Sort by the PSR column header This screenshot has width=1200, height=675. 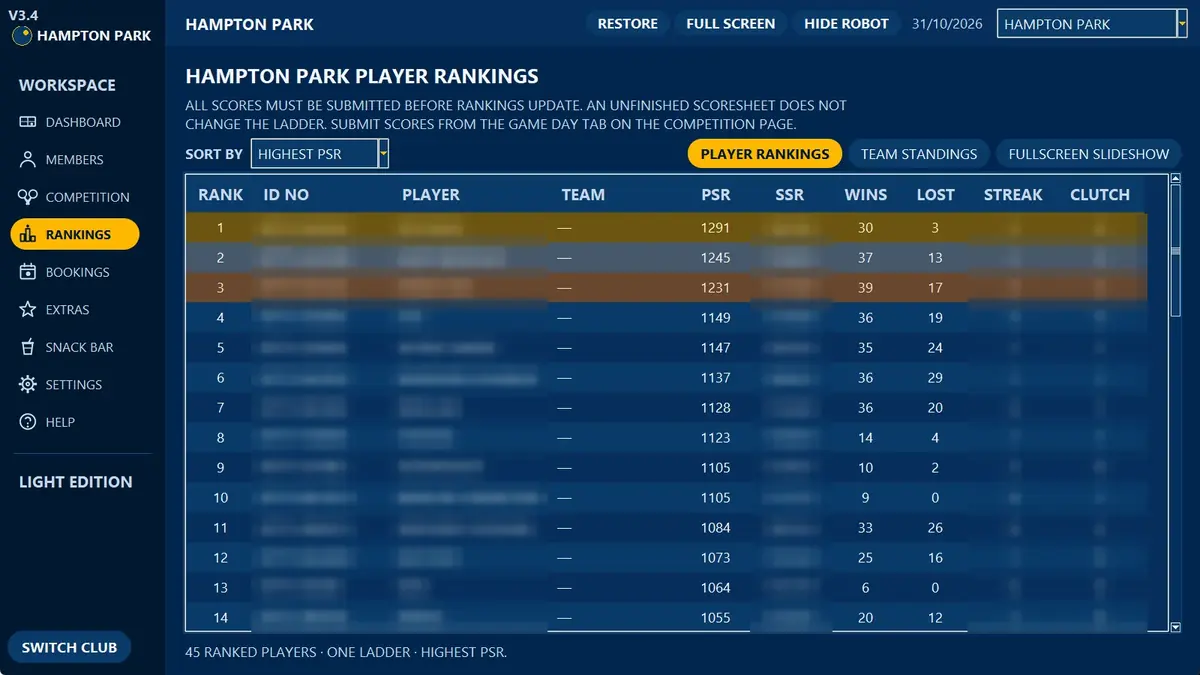[x=716, y=195]
